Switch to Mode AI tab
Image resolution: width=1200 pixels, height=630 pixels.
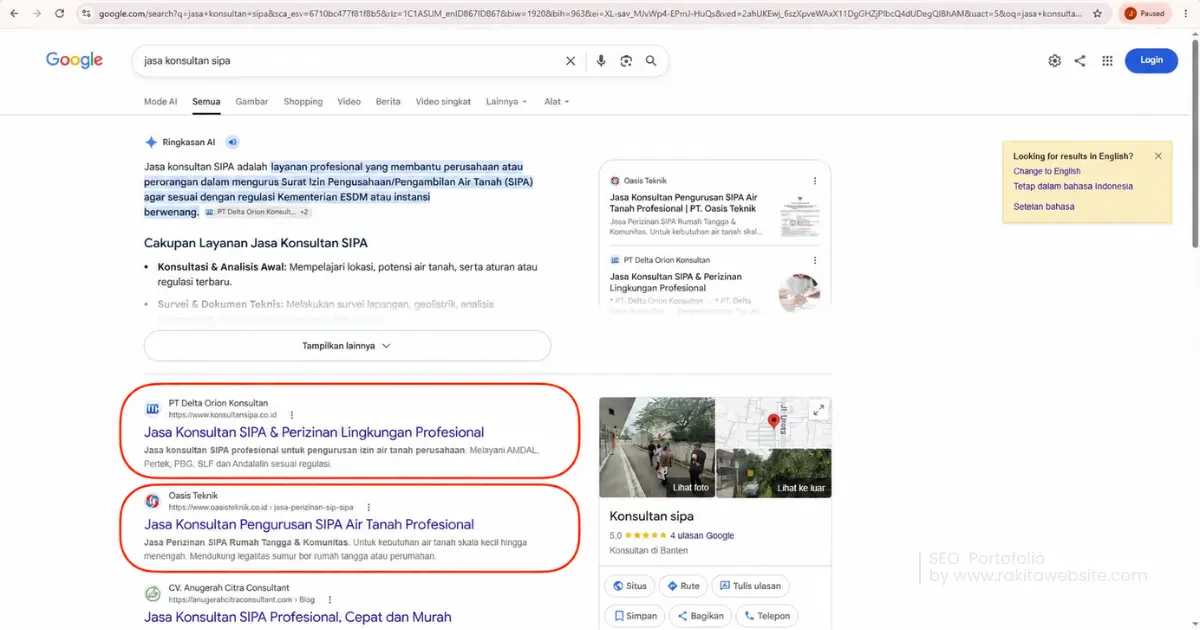pyautogui.click(x=160, y=101)
